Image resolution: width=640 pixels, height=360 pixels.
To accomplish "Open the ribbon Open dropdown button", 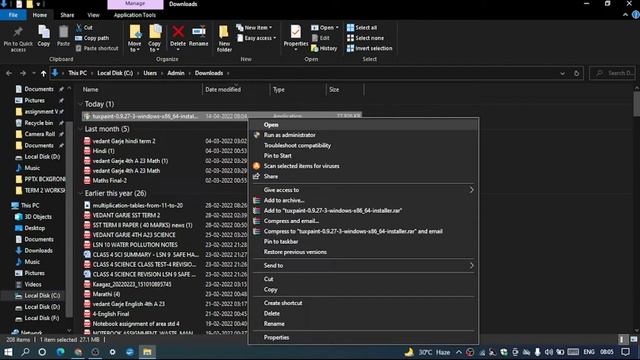I will click(325, 28).
